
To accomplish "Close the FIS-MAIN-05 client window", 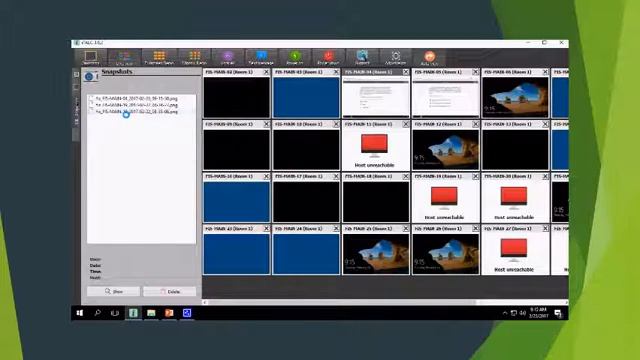I will pos(475,72).
